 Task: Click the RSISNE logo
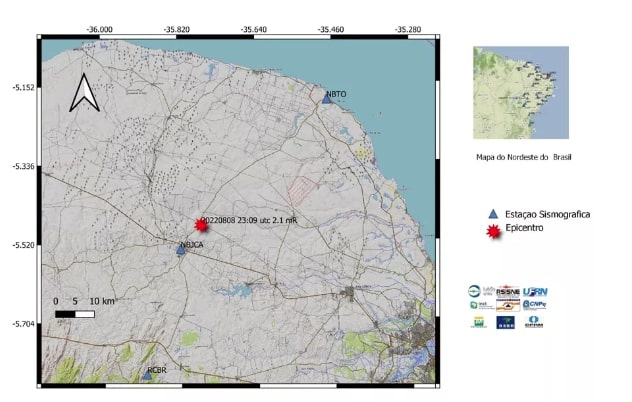click(x=508, y=290)
